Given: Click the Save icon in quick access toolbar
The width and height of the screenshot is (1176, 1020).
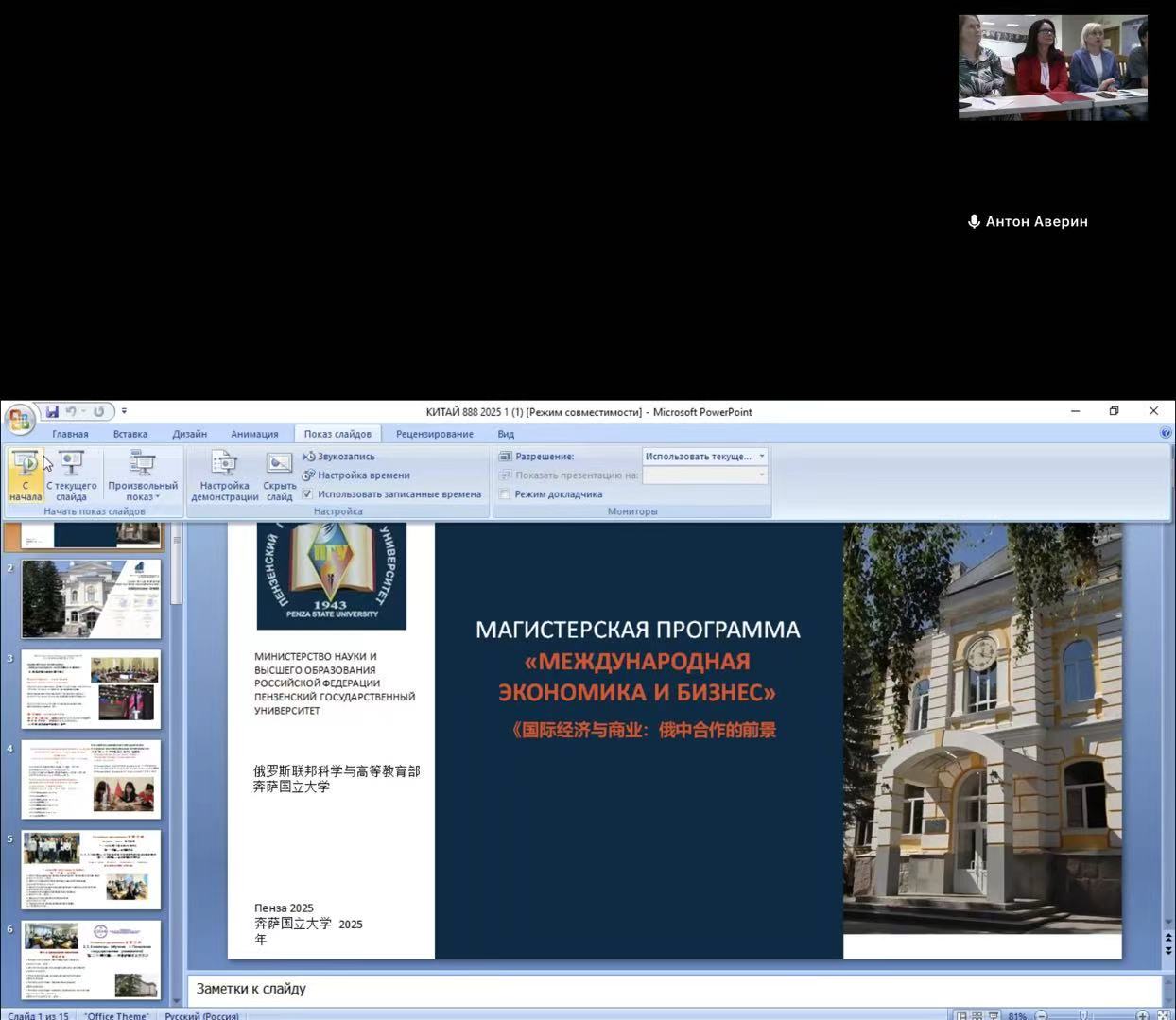Looking at the screenshot, I should (53, 412).
